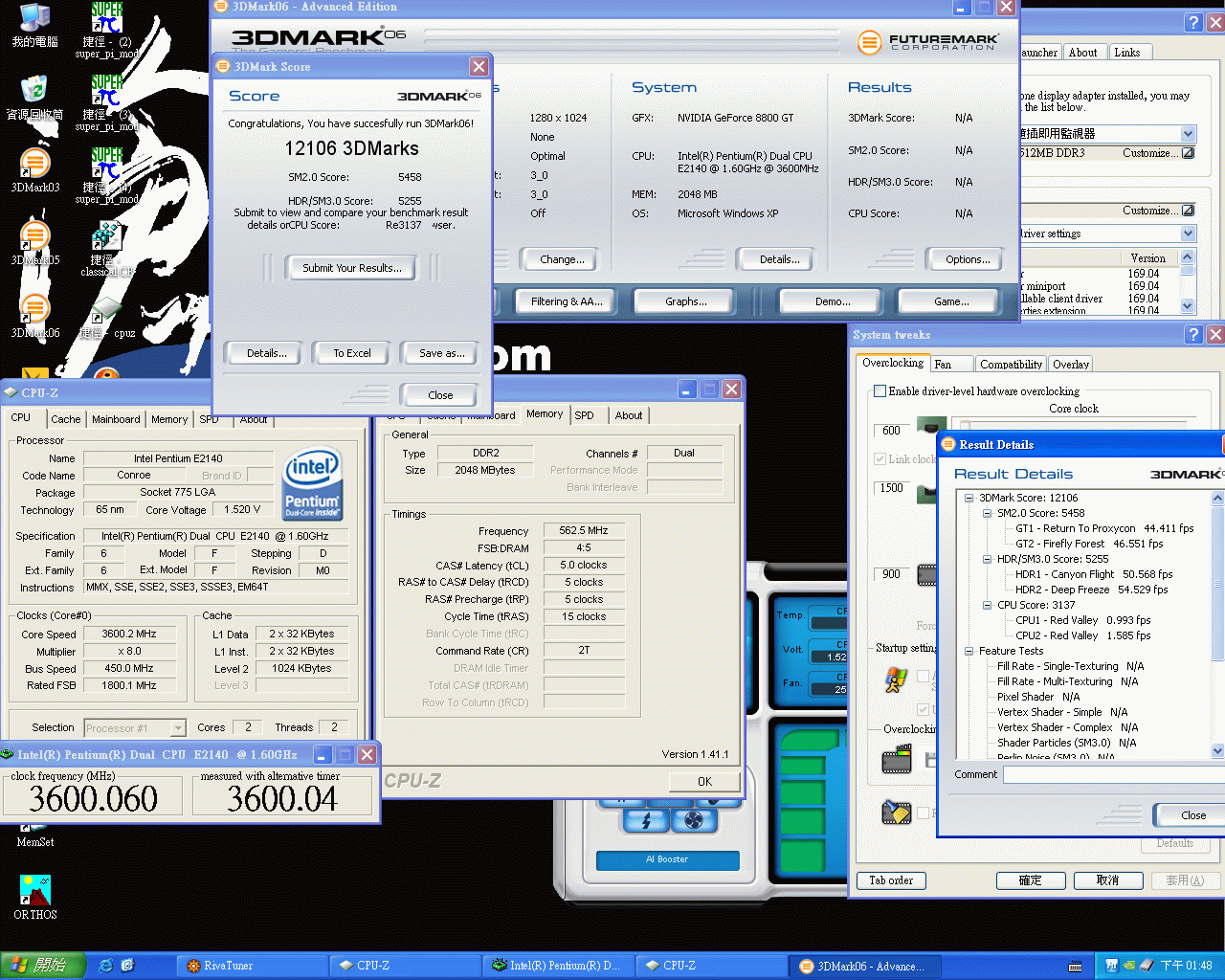The height and width of the screenshot is (980, 1225).
Task: Switch to the Cache tab in CPU-Z processor window
Action: (66, 419)
